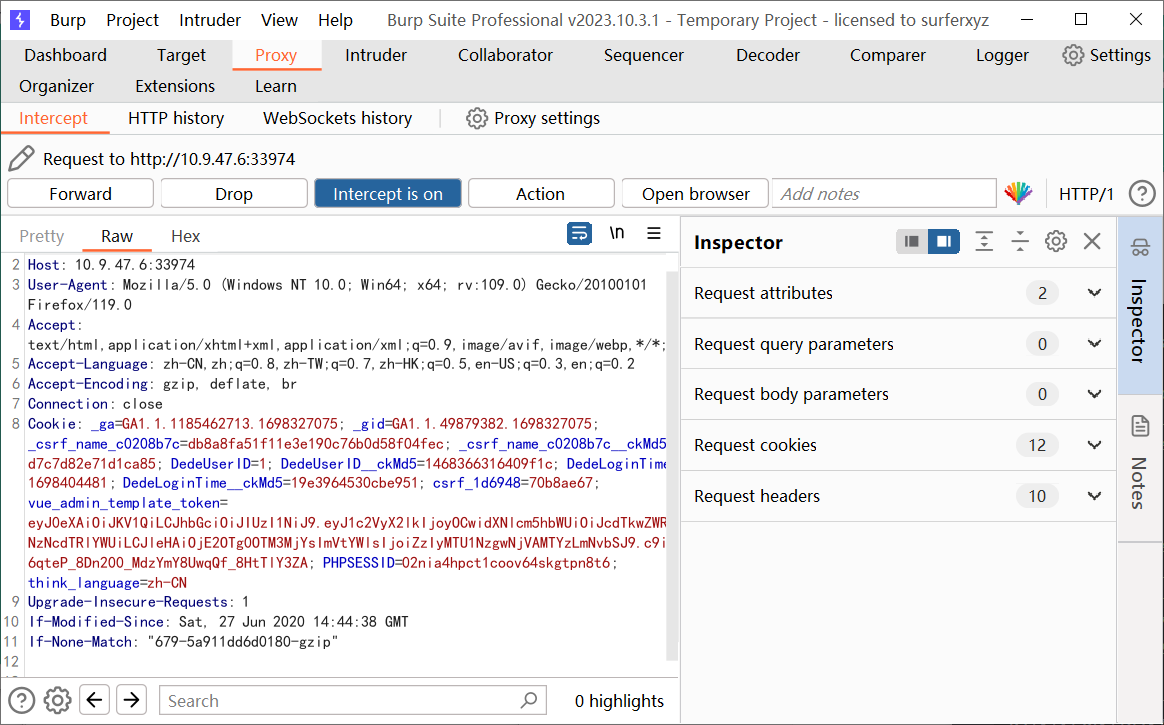Toggle the text word wrap icon
This screenshot has width=1164, height=725.
point(579,234)
